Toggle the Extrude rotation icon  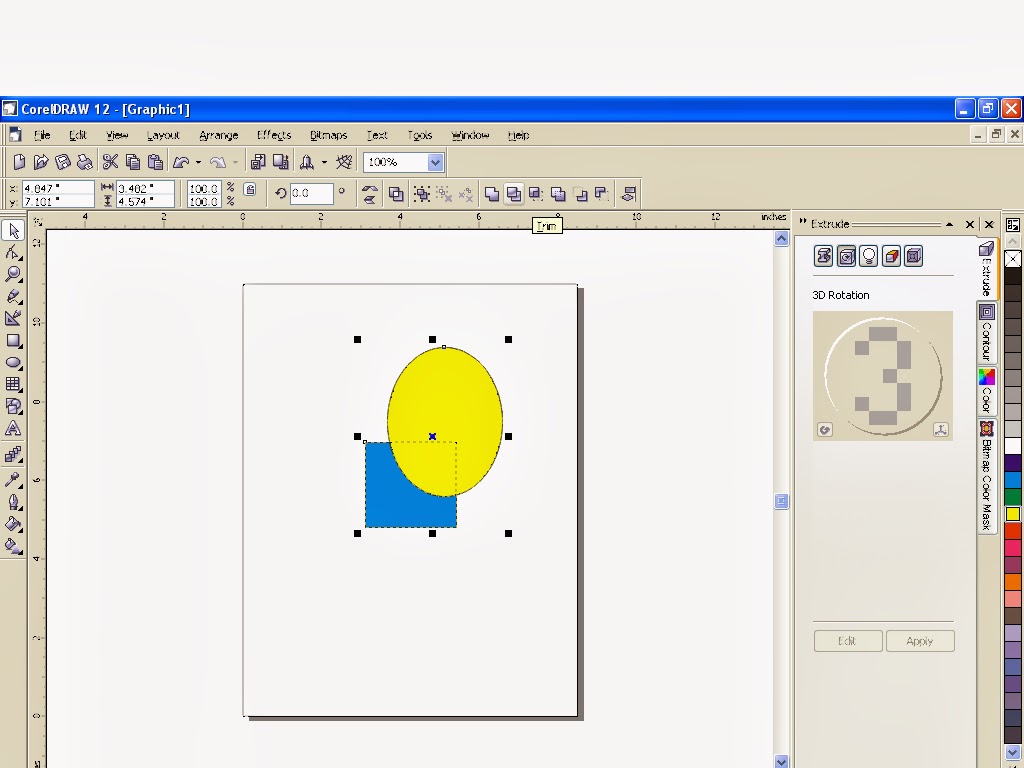pyautogui.click(x=846, y=256)
